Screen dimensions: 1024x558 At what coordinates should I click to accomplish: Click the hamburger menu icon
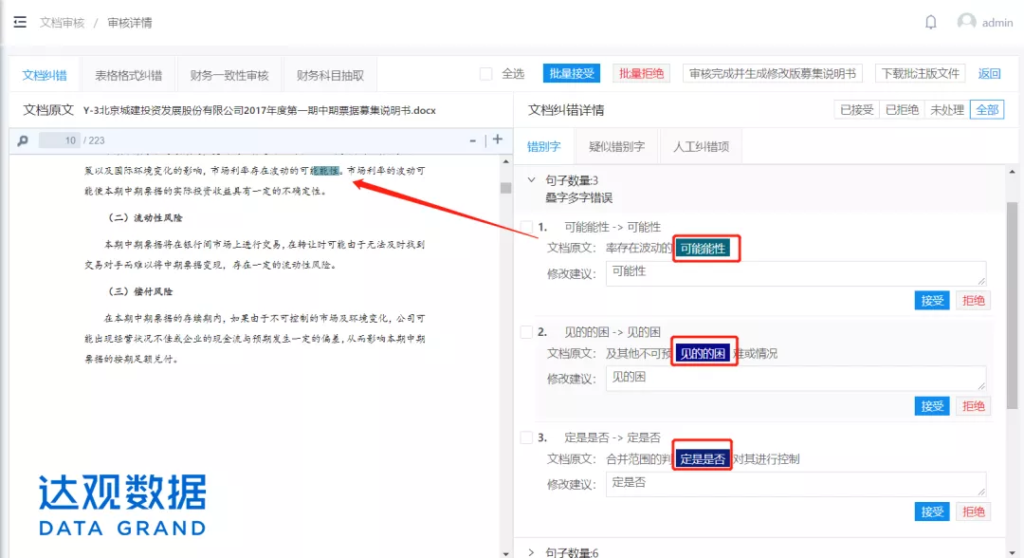click(x=20, y=22)
